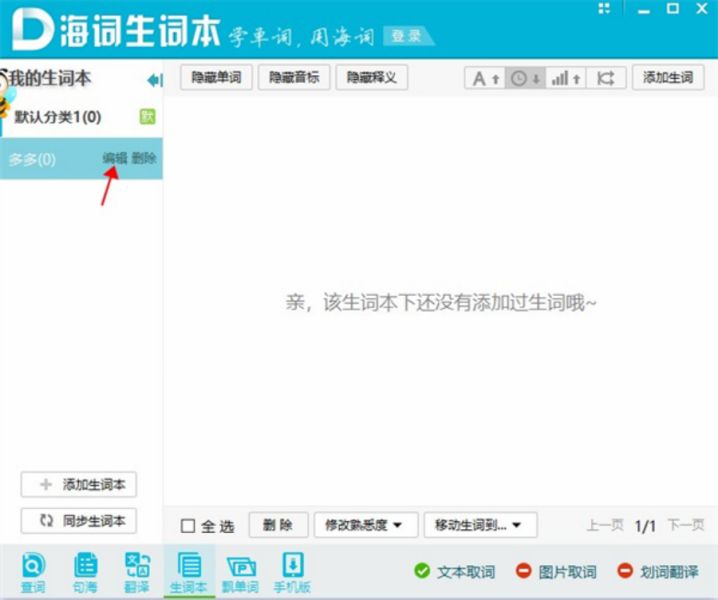Click the 隐藏单词 button
This screenshot has height=600, width=718.
[216, 77]
